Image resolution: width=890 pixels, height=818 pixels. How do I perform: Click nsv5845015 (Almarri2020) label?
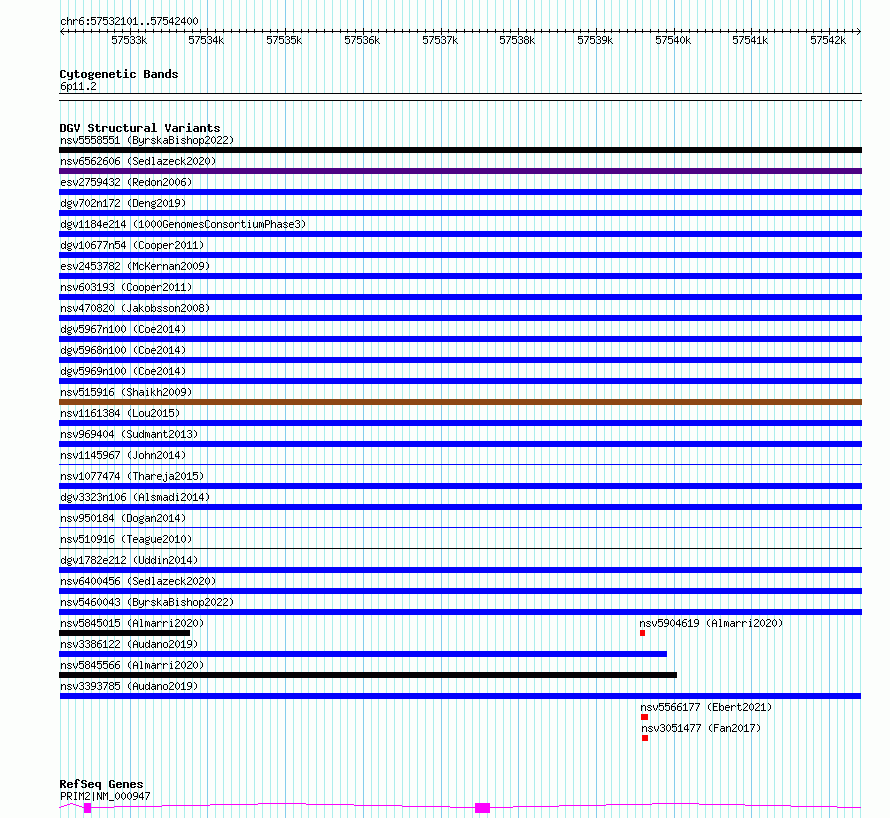(x=132, y=623)
